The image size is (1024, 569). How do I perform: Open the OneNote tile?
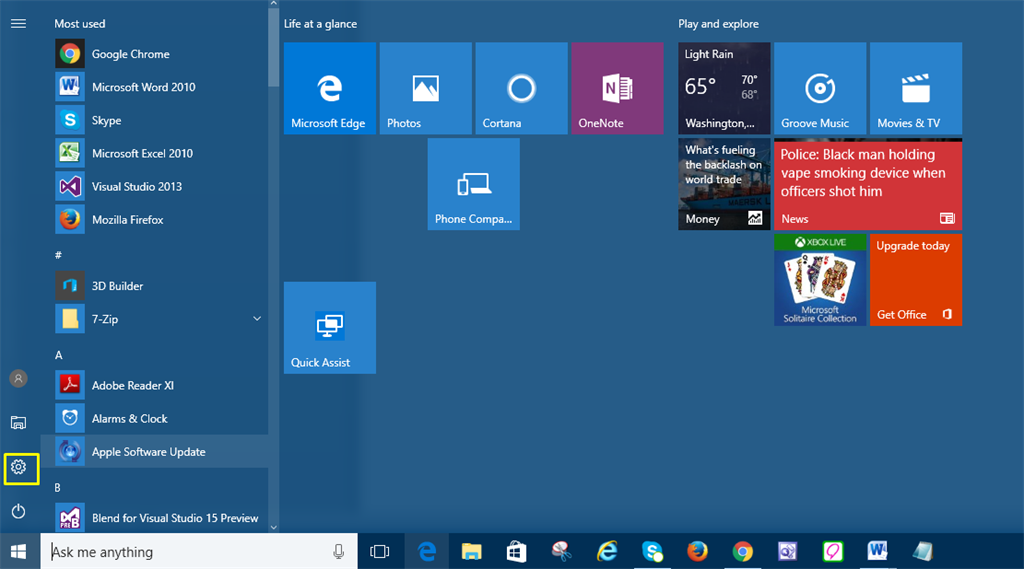[x=616, y=88]
